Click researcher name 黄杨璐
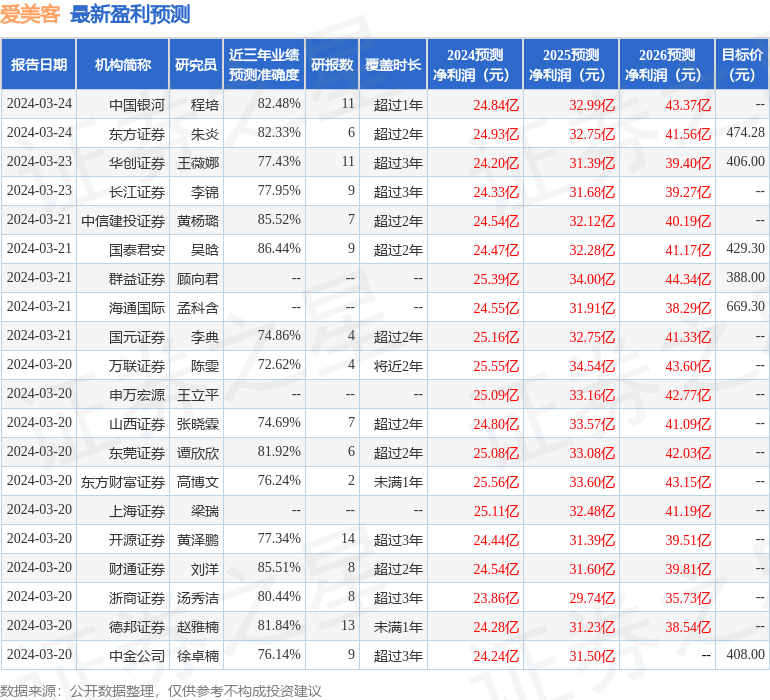This screenshot has height=700, width=770. coord(198,221)
